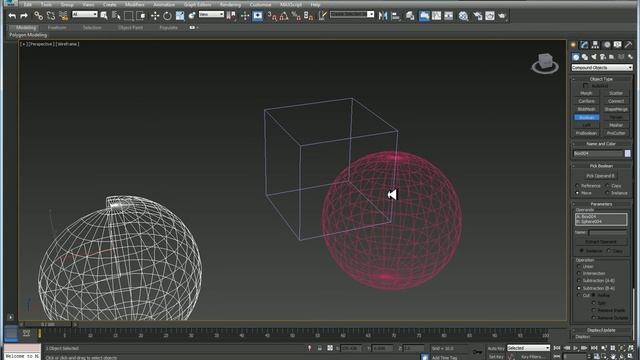Click the Extract Operand button
Screen dimensions: 640x360
click(601, 242)
